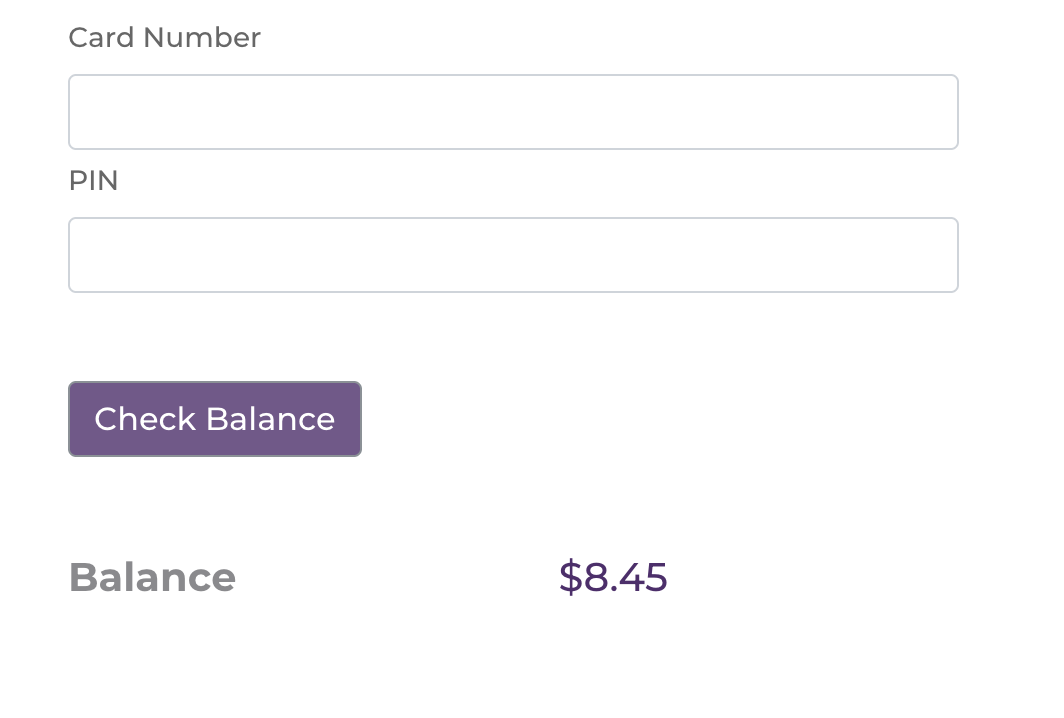The width and height of the screenshot is (1064, 718).
Task: Place cursor in the PIN box
Action: coord(513,255)
